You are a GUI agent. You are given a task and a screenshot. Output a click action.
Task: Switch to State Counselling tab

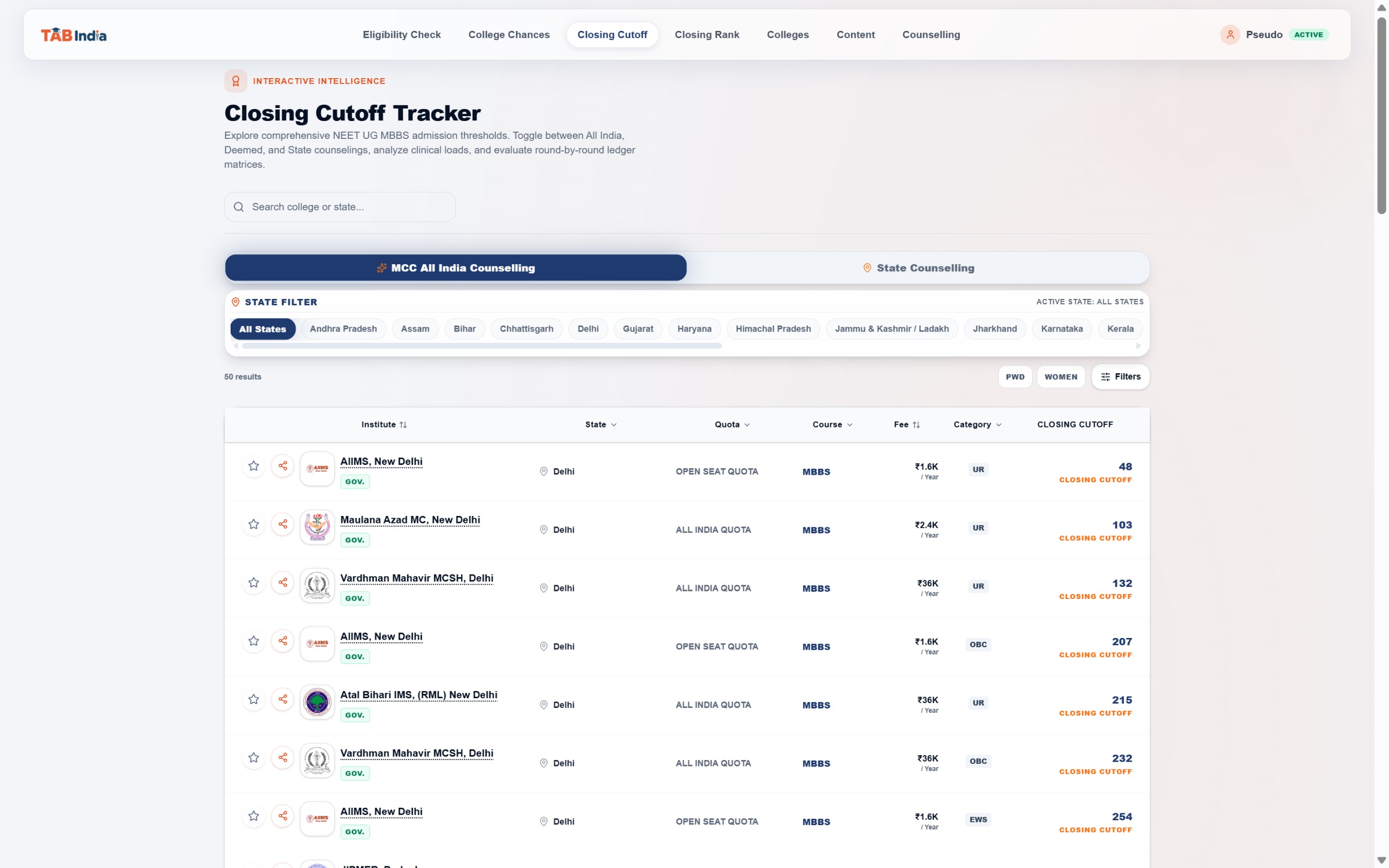(919, 267)
